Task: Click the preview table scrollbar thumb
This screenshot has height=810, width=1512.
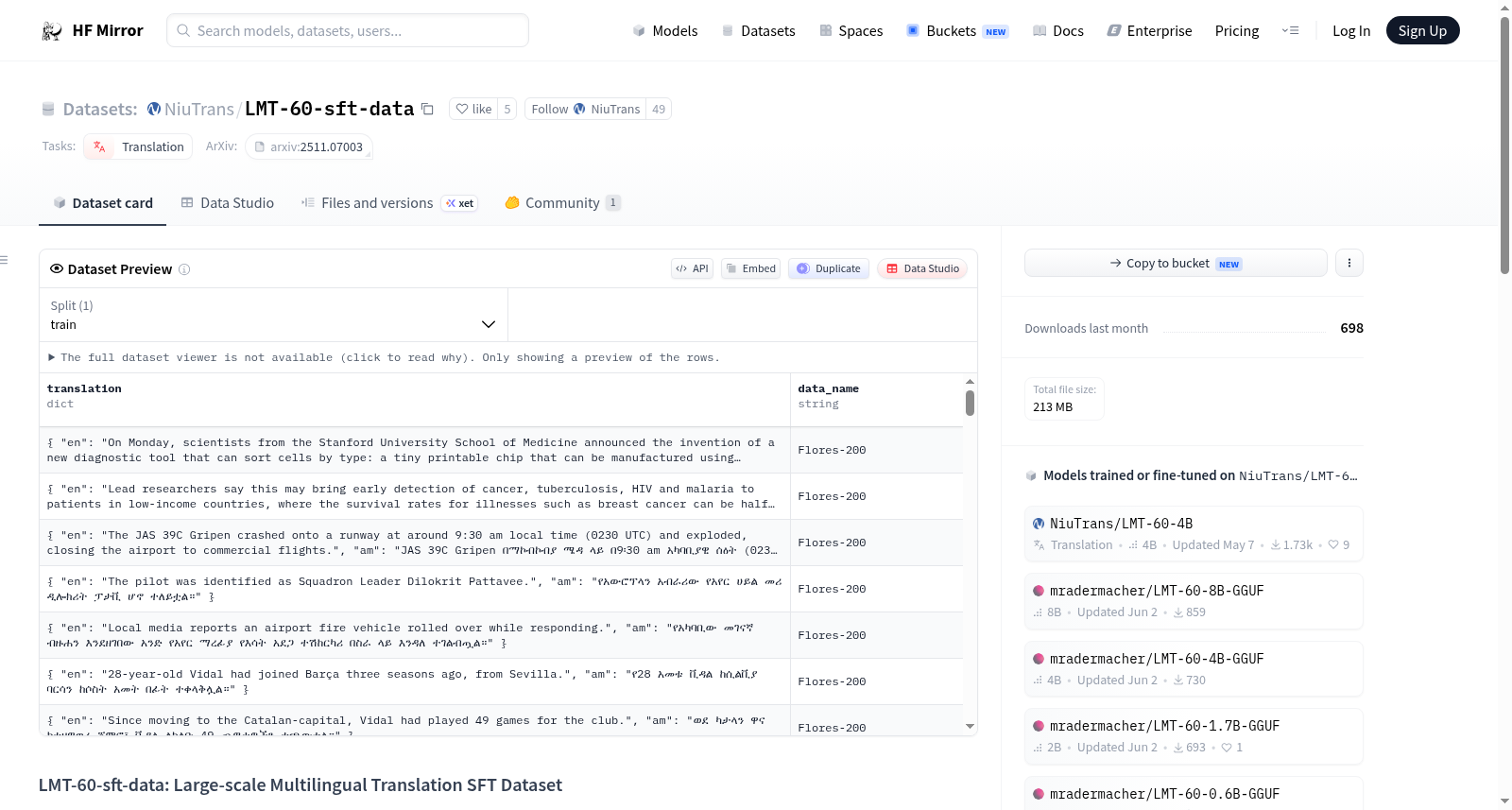Action: click(x=970, y=404)
